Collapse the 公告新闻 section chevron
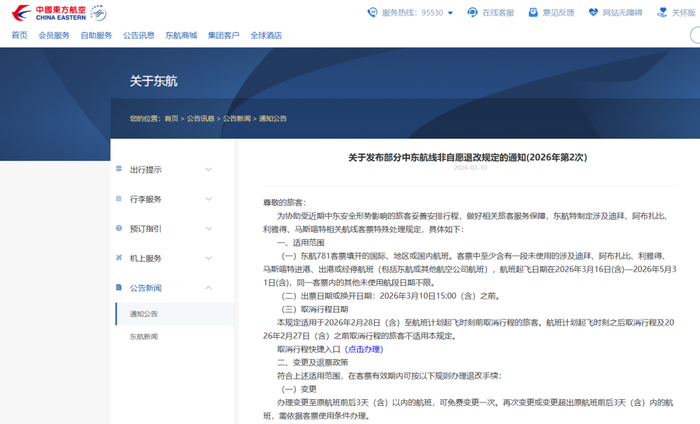Screen dimensions: 700x424 point(208,288)
